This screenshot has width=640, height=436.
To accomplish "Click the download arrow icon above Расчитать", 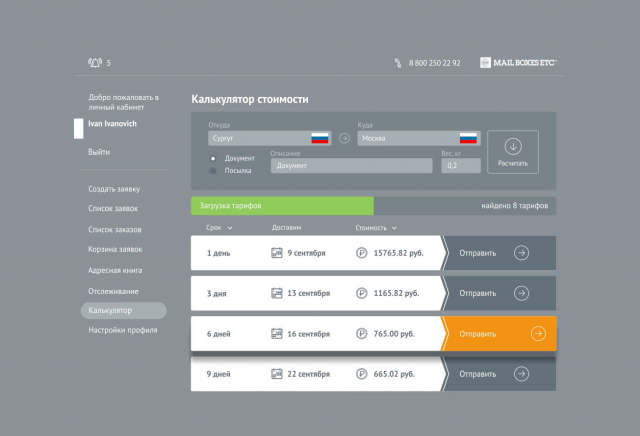I will 513,146.
